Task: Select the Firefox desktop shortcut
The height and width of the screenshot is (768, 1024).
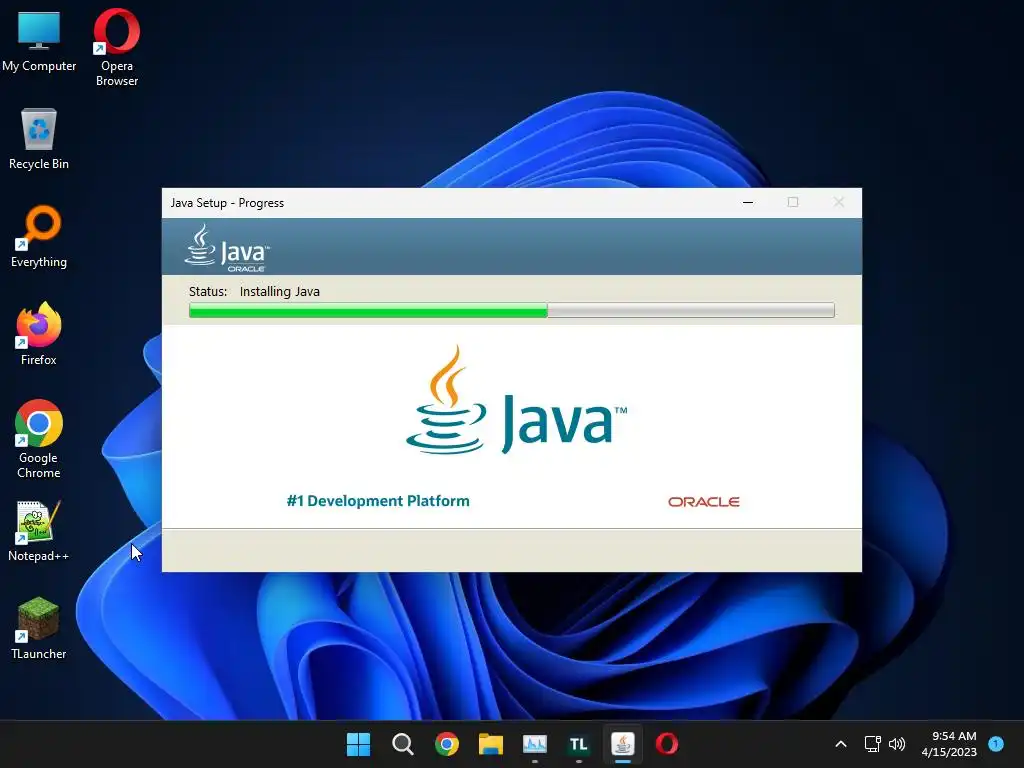Action: point(39,334)
